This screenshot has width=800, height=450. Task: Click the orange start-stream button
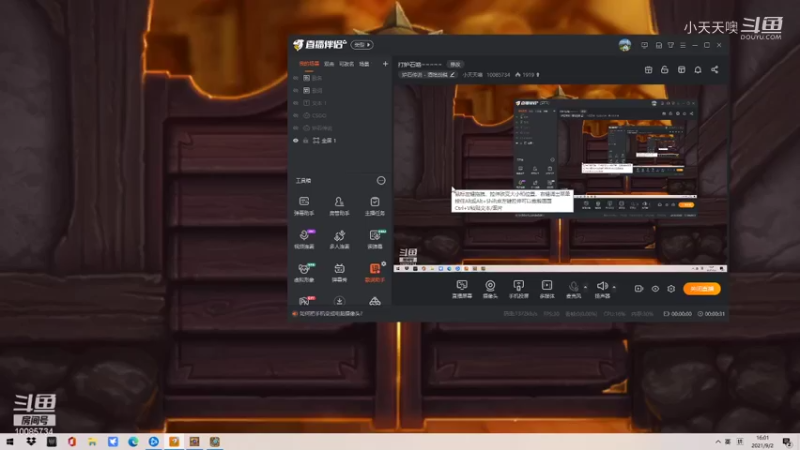tap(702, 289)
